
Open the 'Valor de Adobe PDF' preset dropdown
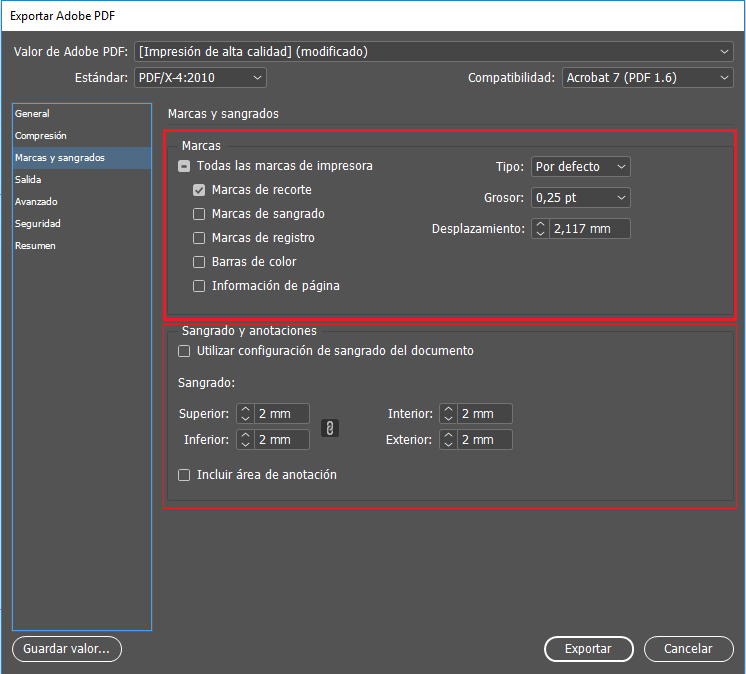point(433,51)
